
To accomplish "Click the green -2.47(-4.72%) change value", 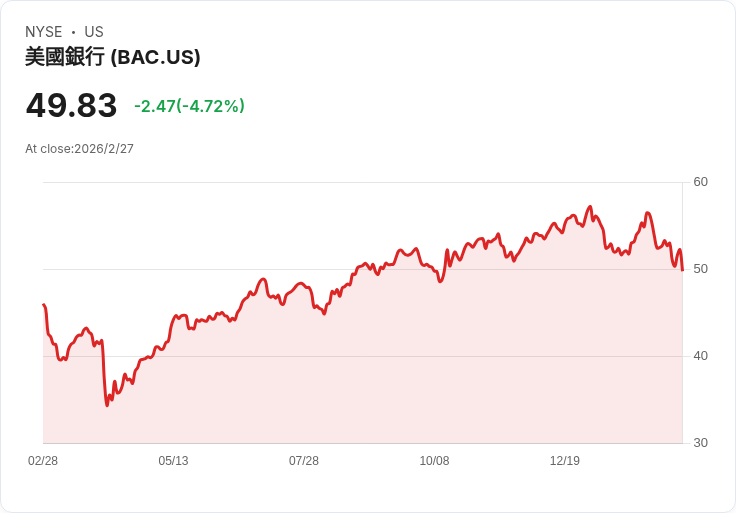I will [x=189, y=106].
